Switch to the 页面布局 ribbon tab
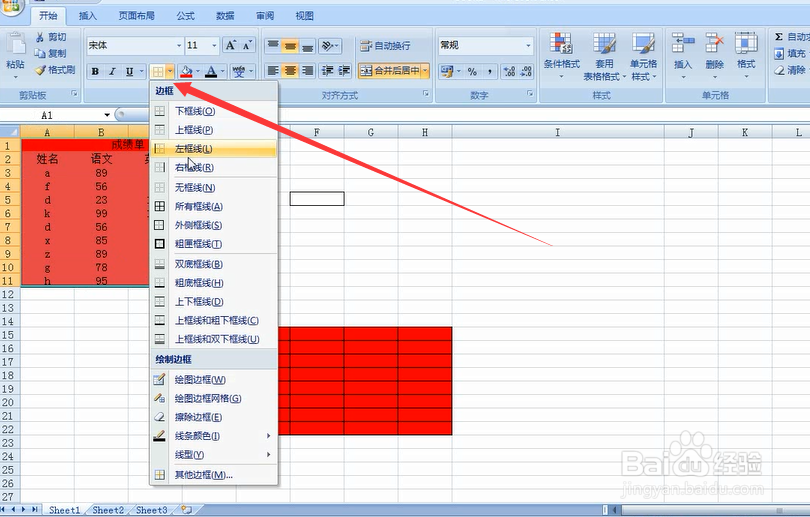810x517 pixels. click(x=136, y=16)
